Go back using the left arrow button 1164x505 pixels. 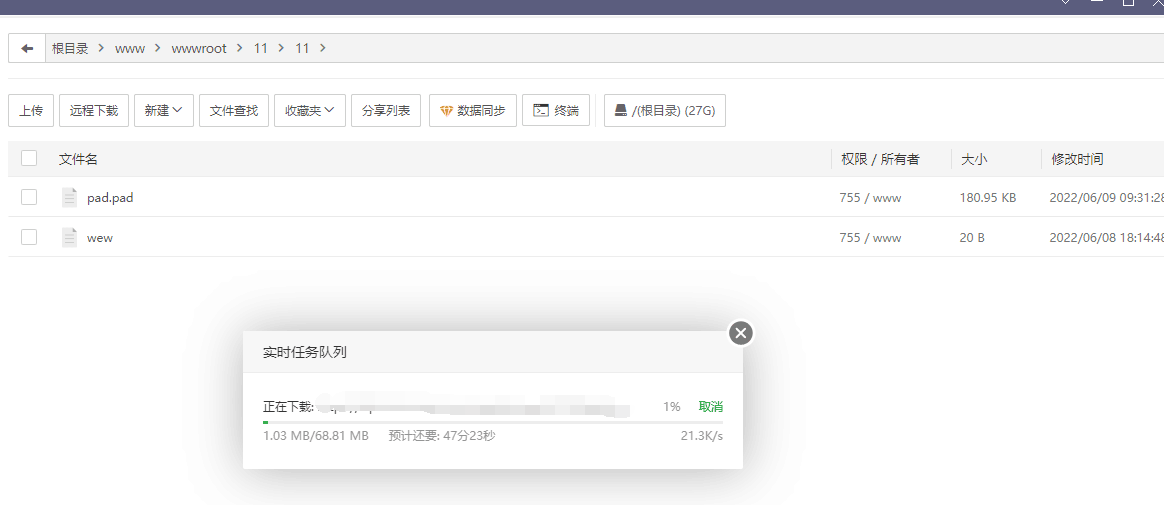(x=27, y=48)
